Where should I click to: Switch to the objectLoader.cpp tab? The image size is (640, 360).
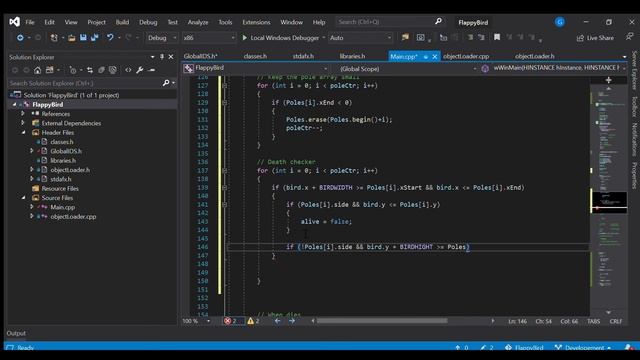coord(466,56)
